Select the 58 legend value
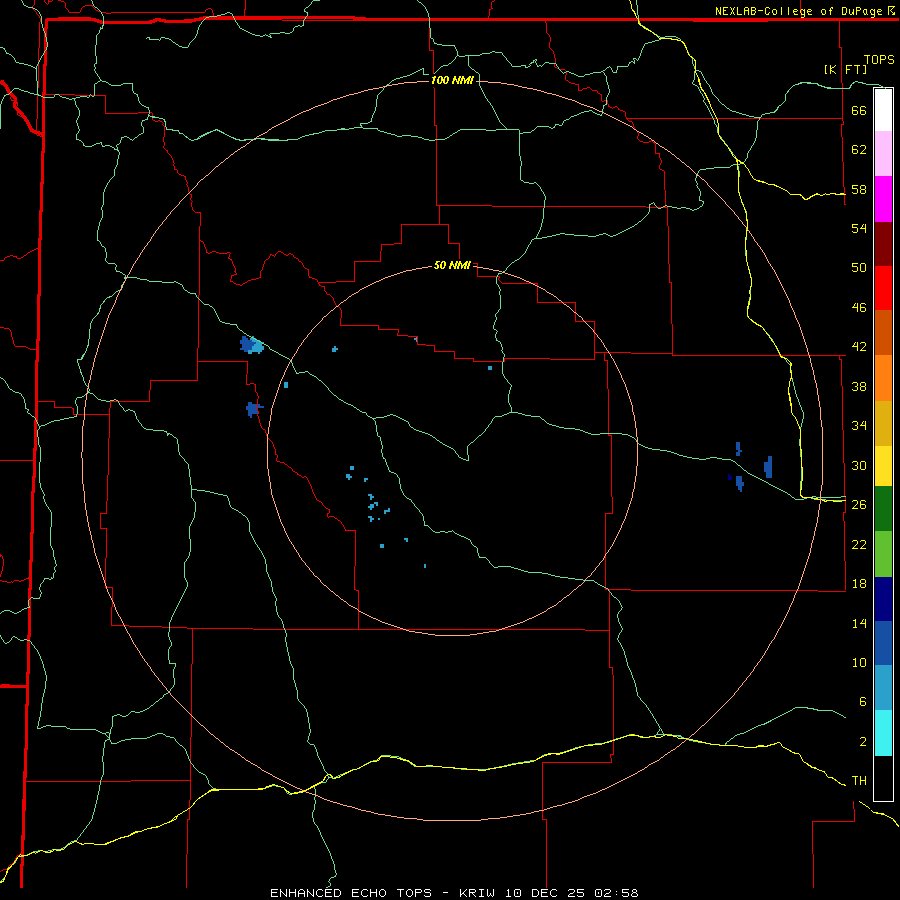 click(x=859, y=189)
